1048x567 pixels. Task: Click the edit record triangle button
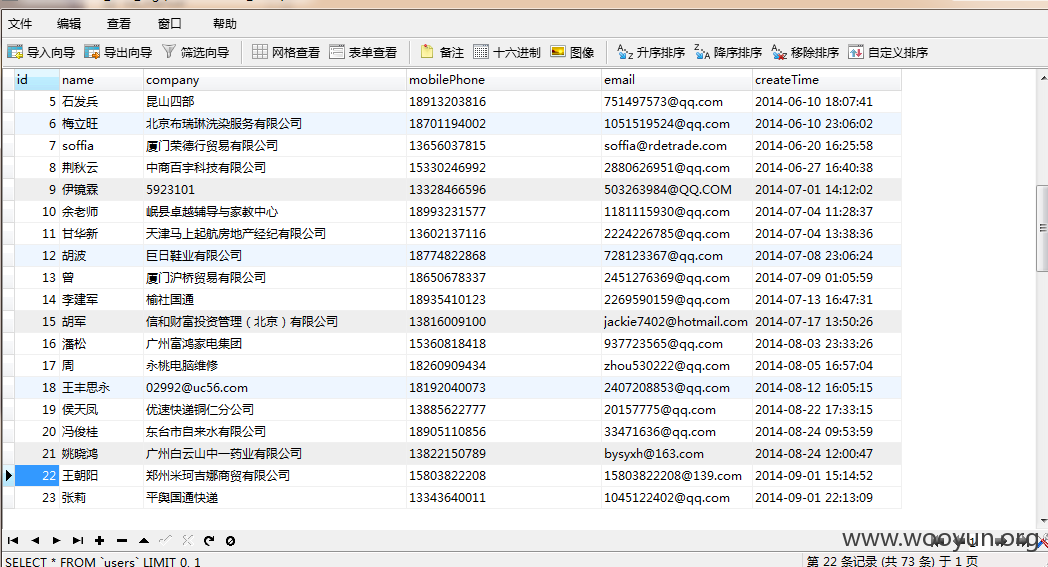click(x=144, y=540)
